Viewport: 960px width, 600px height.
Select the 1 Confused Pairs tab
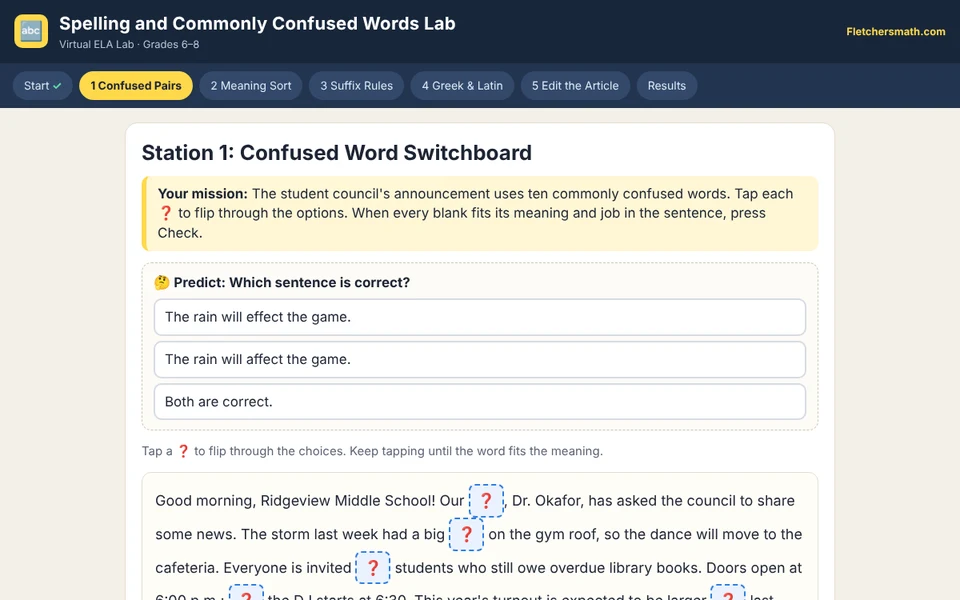pos(136,86)
